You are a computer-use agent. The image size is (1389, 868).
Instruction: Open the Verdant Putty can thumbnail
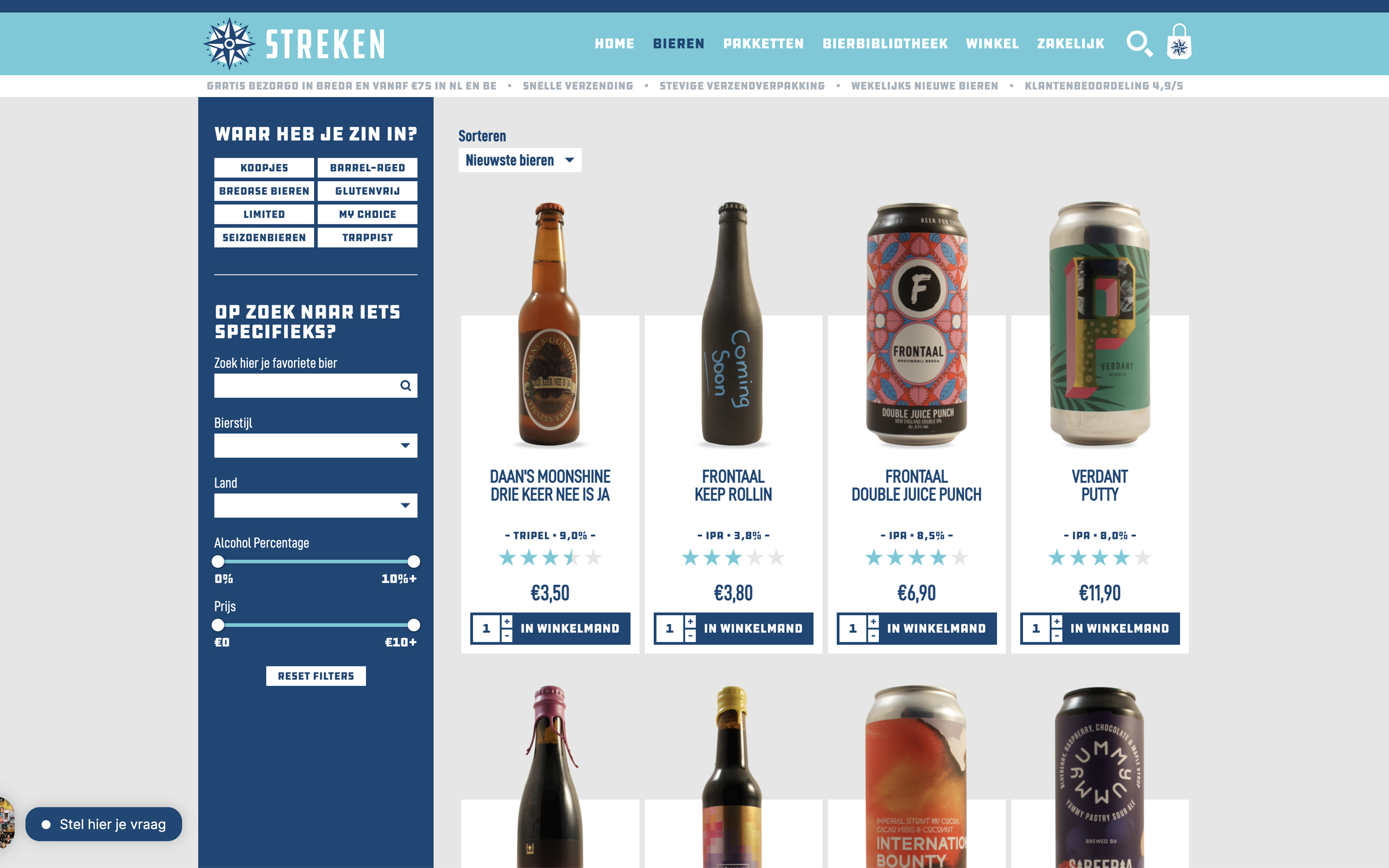(x=1099, y=324)
